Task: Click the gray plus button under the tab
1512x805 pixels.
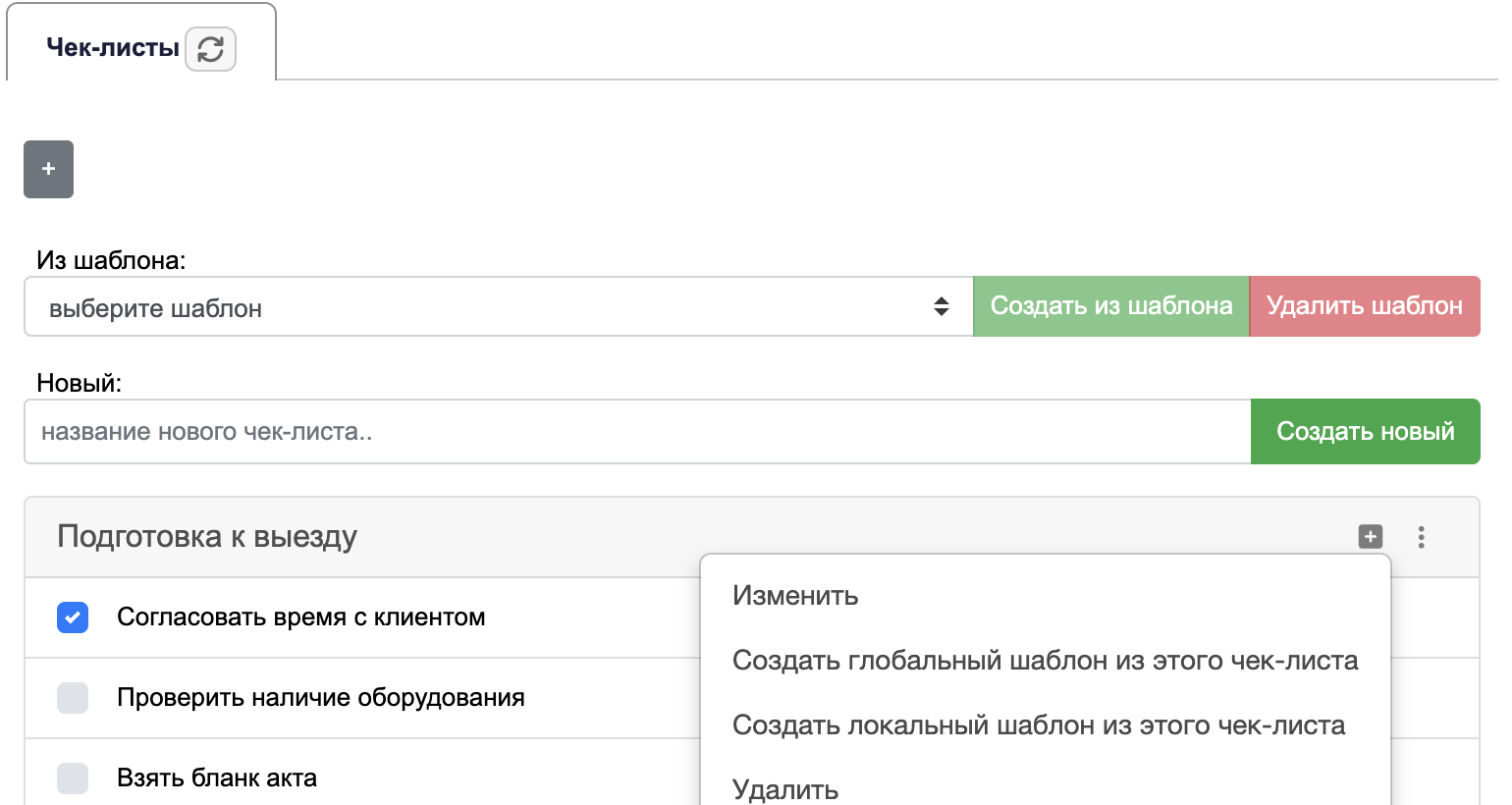Action: [48, 169]
